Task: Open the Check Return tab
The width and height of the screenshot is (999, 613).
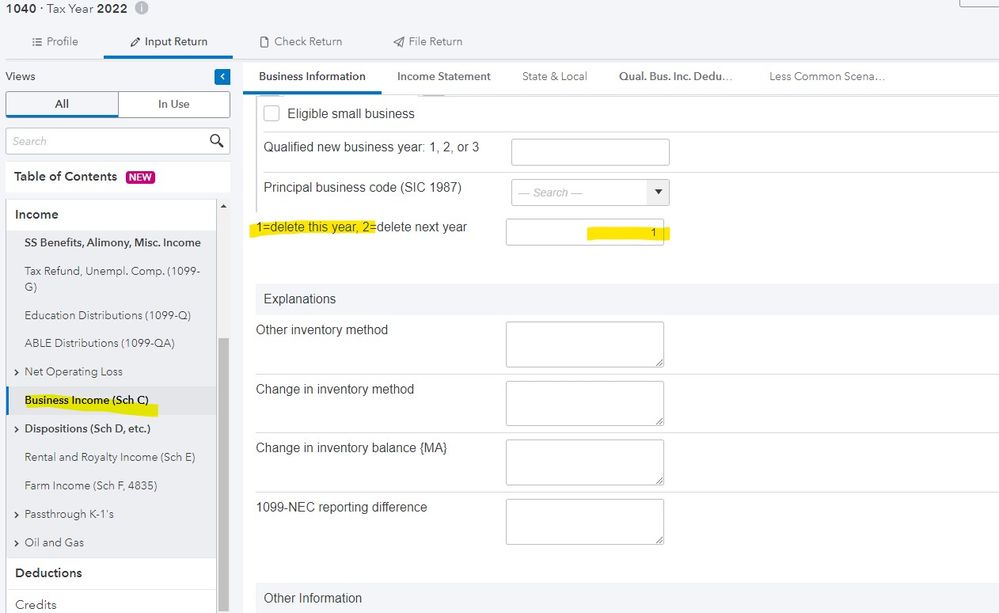Action: coord(300,42)
